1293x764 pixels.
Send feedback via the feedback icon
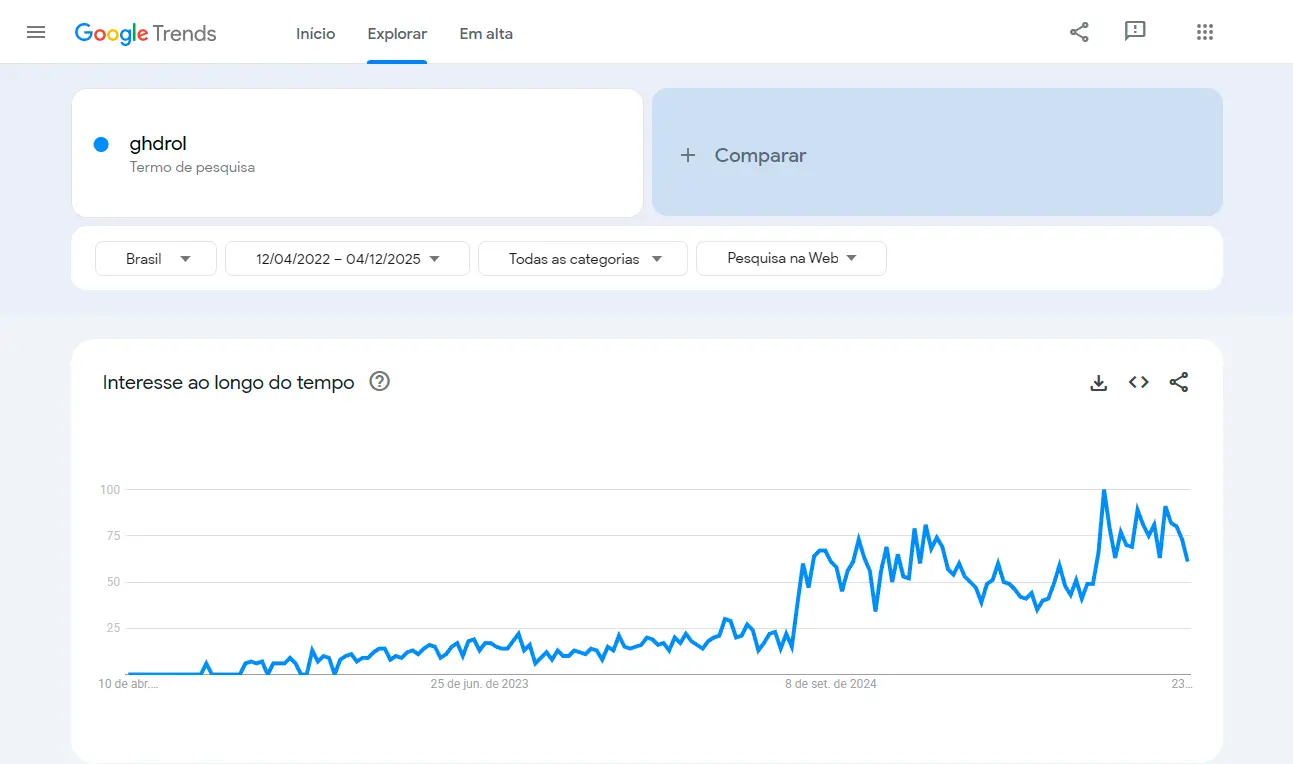(1135, 31)
